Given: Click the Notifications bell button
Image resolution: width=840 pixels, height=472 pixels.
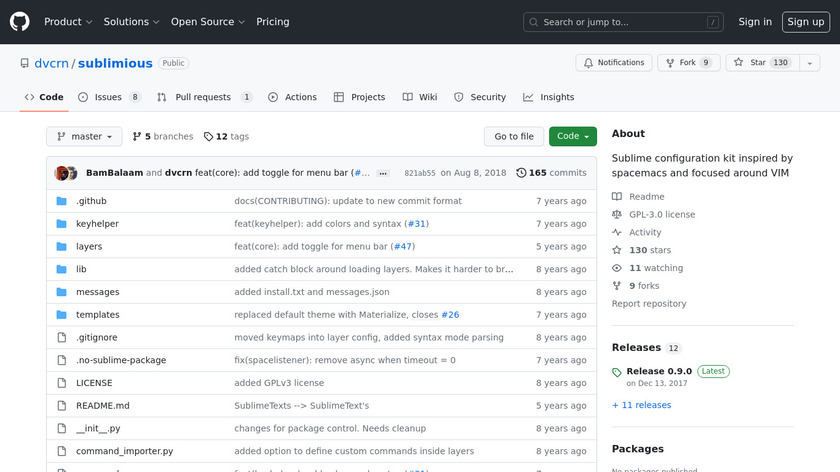Looking at the screenshot, I should click(613, 63).
